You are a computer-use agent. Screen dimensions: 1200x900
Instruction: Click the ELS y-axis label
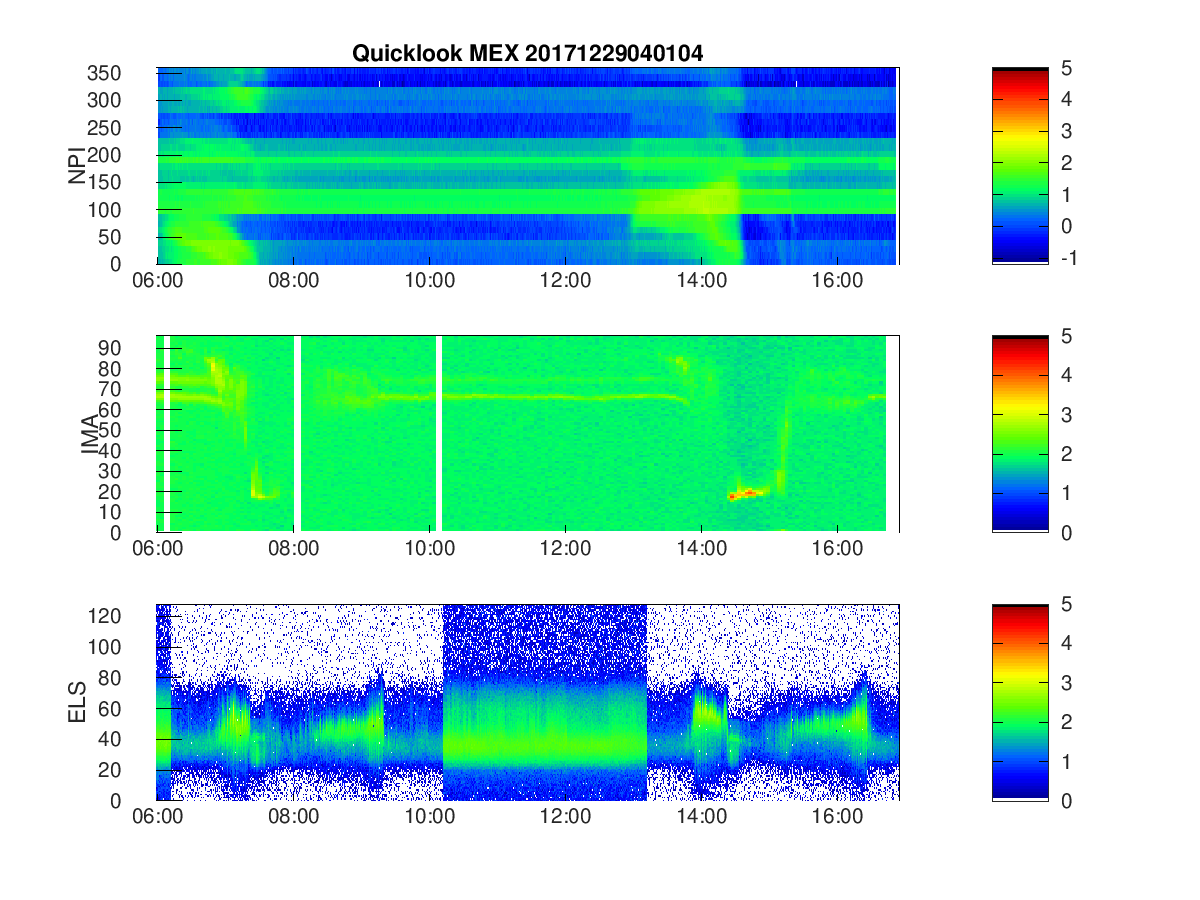pyautogui.click(x=79, y=702)
